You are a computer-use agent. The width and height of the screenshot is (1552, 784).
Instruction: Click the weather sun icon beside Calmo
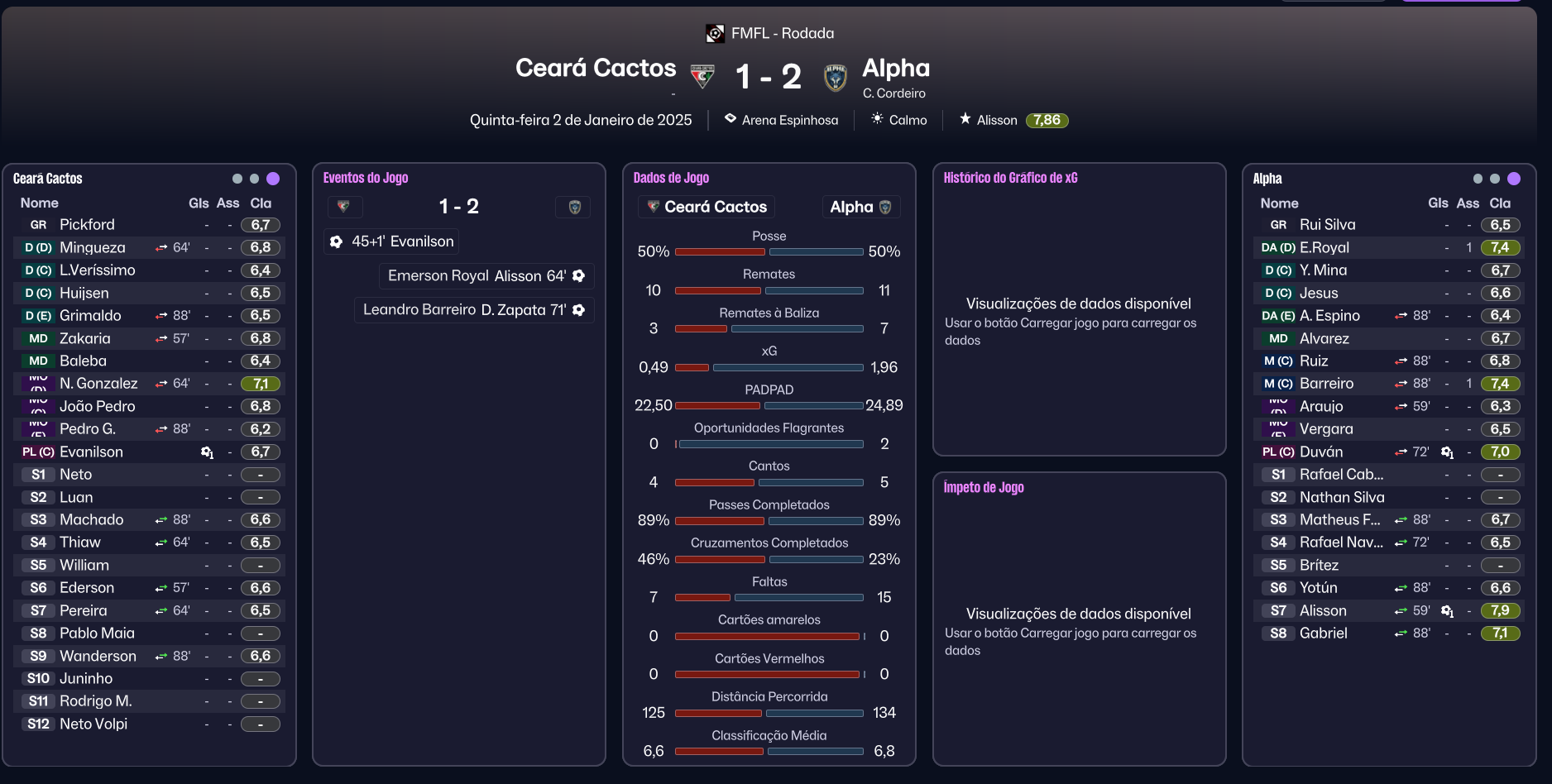(x=877, y=119)
